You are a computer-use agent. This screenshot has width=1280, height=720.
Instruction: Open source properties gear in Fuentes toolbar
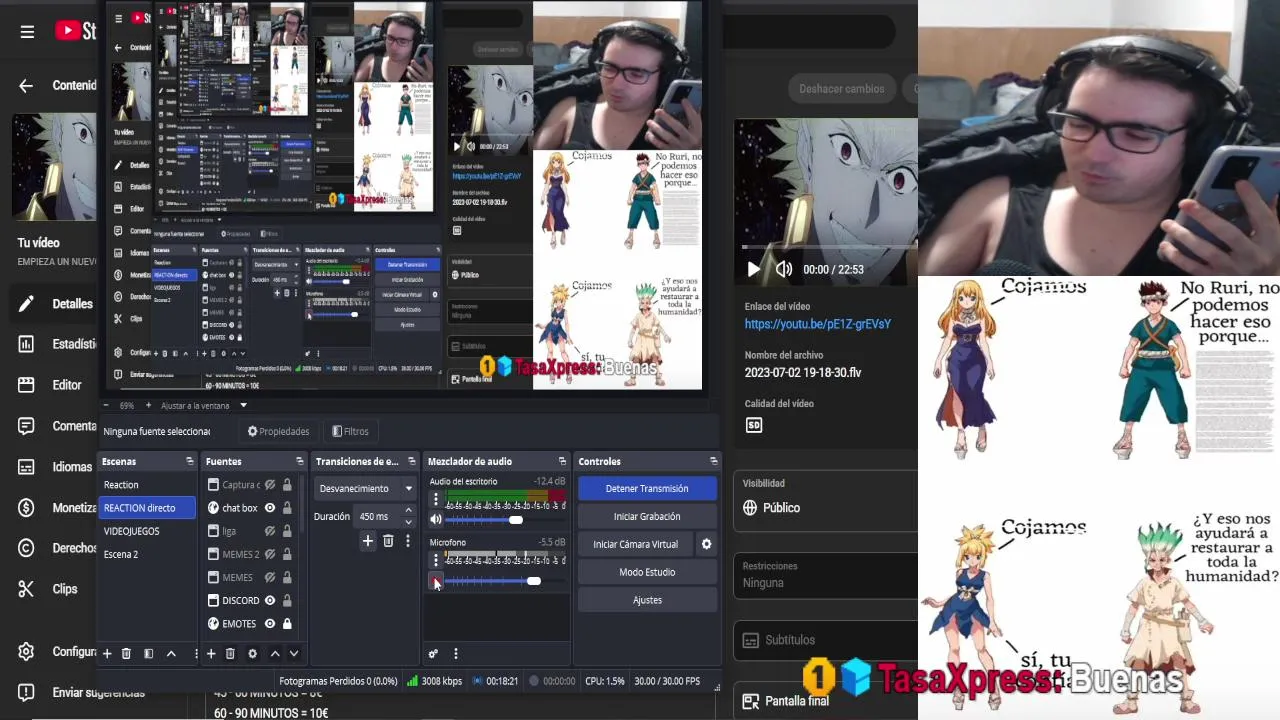point(252,653)
